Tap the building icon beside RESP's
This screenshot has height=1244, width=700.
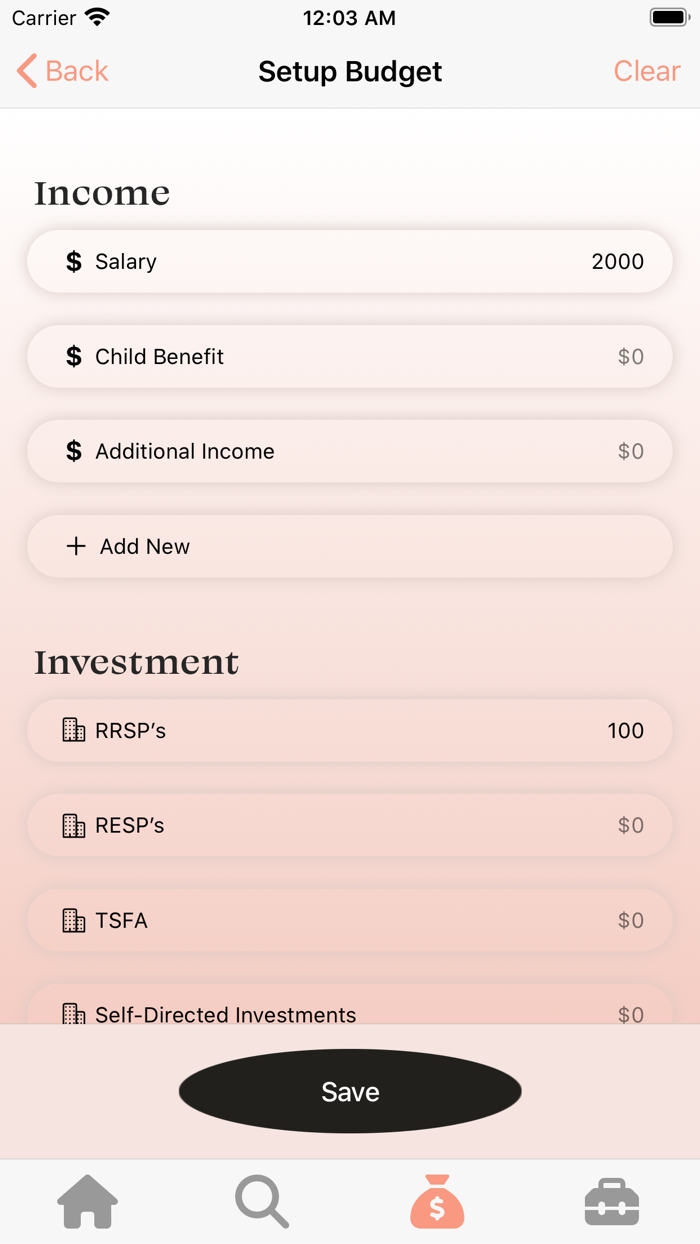74,826
